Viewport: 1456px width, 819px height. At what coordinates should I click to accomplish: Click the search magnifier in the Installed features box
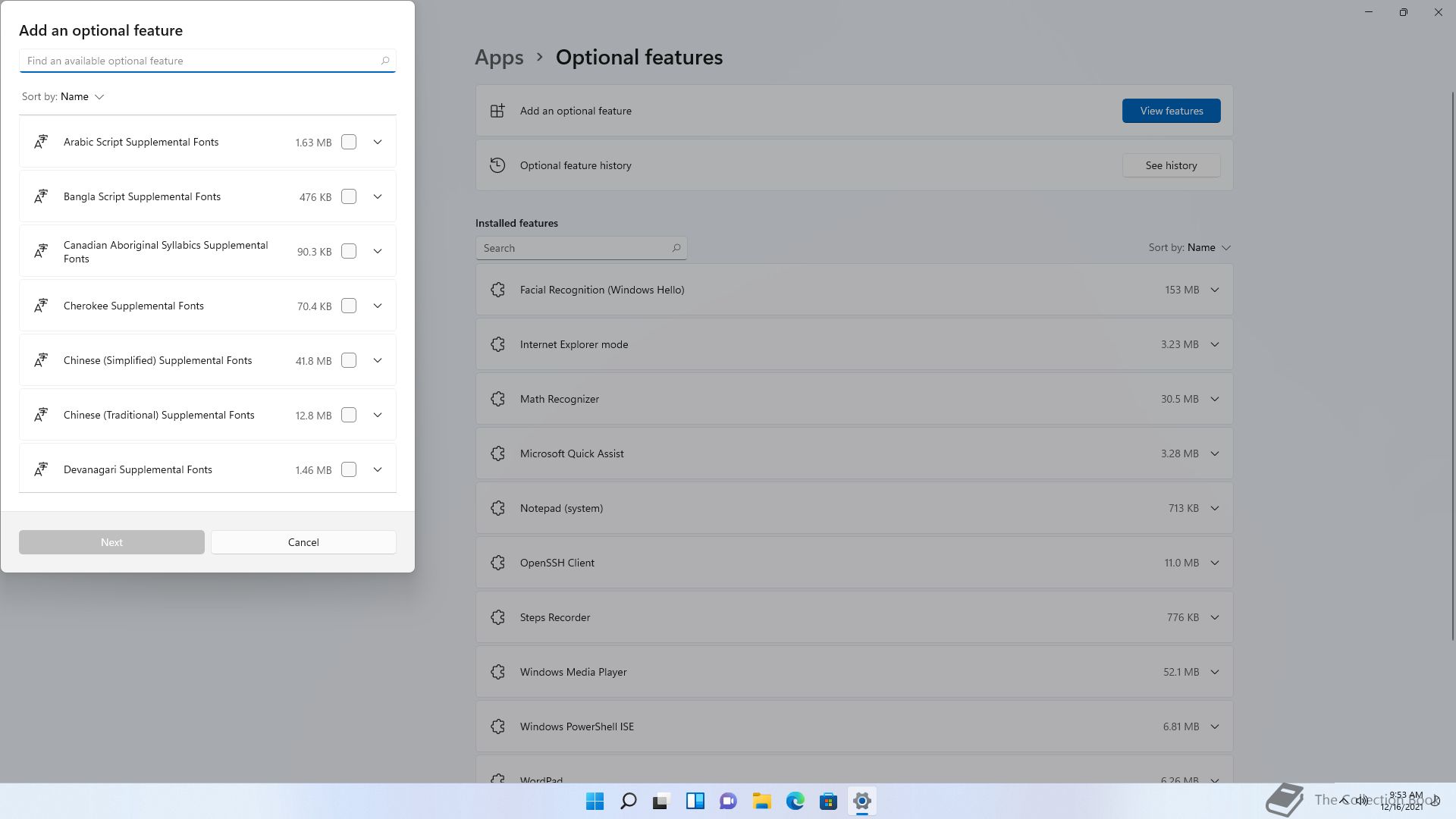(676, 248)
